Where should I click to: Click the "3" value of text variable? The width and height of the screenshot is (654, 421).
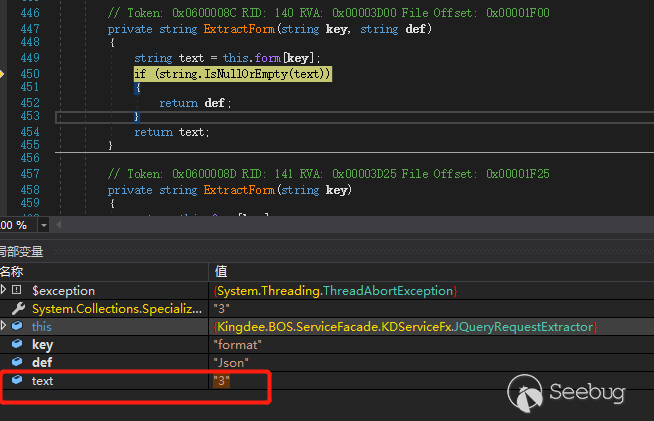point(221,381)
